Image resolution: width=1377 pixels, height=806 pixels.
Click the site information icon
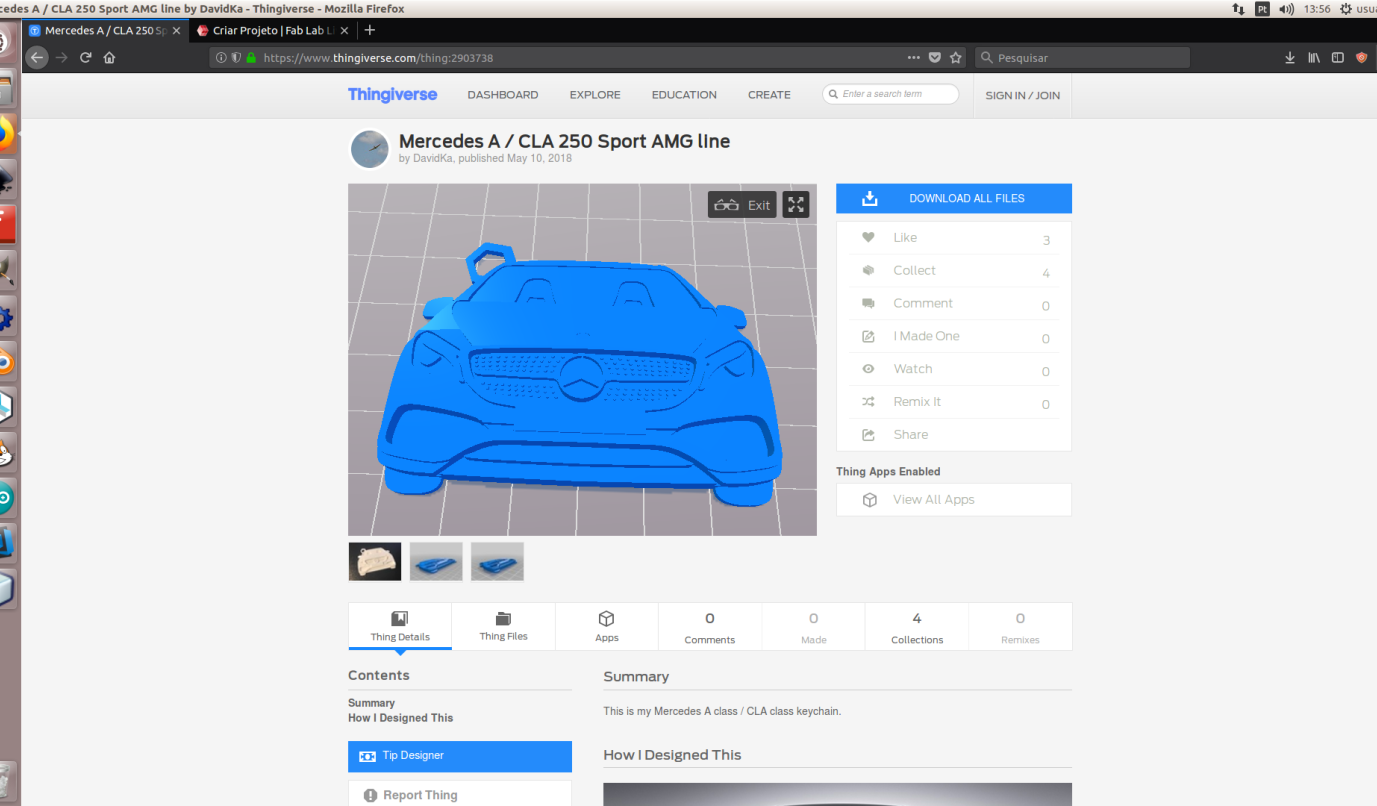(x=221, y=58)
